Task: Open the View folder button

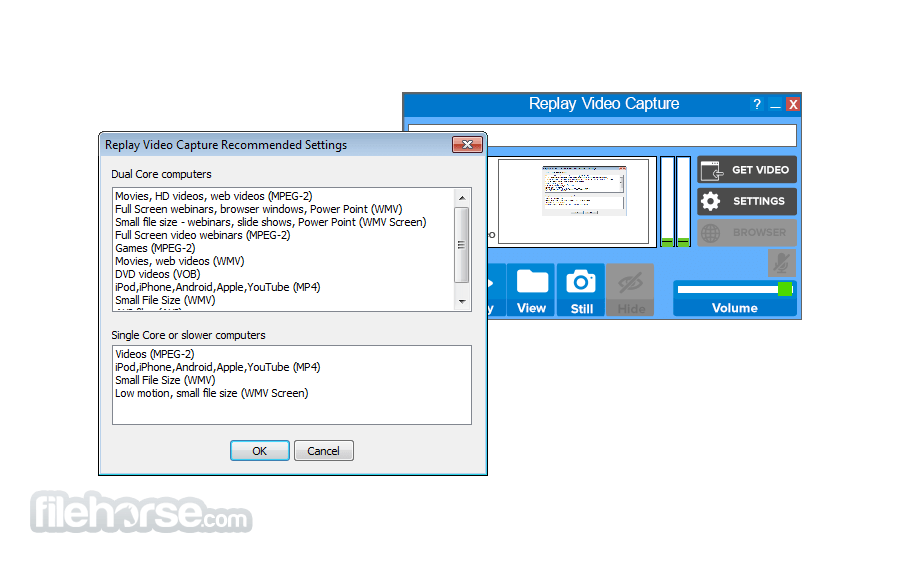Action: click(x=532, y=290)
